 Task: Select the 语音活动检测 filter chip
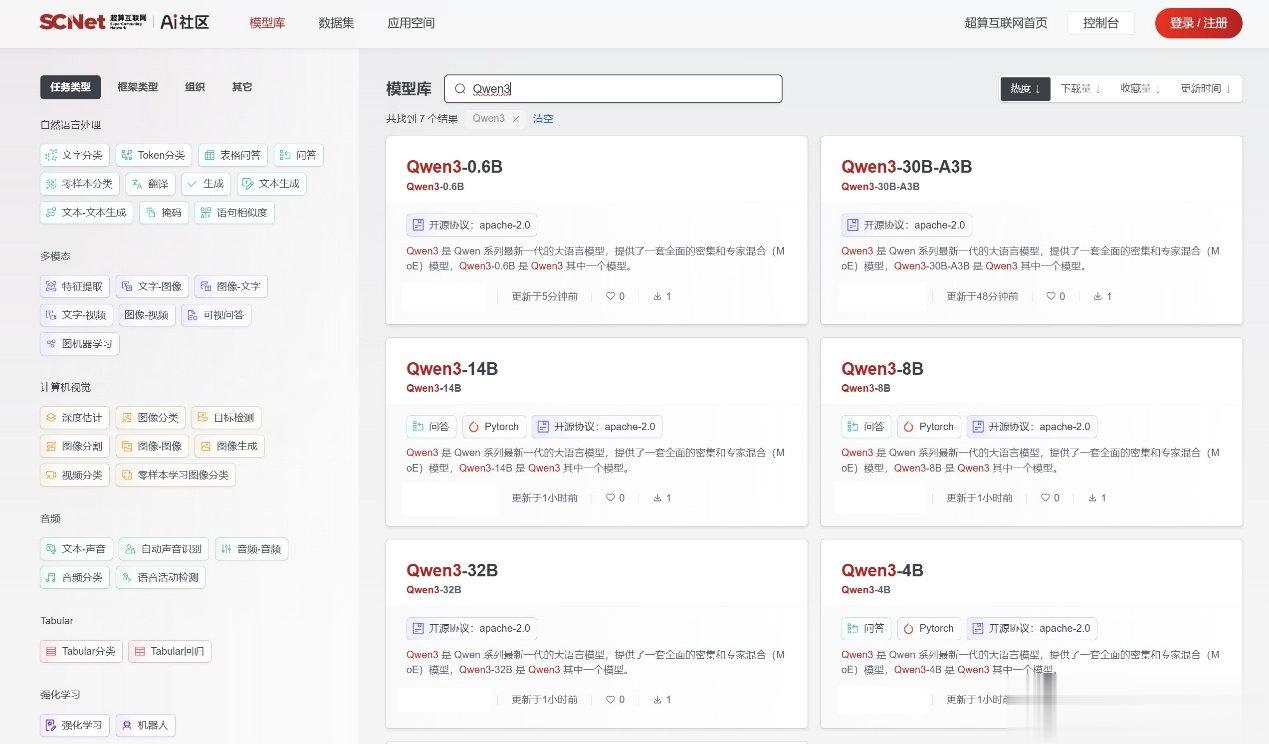pos(160,577)
